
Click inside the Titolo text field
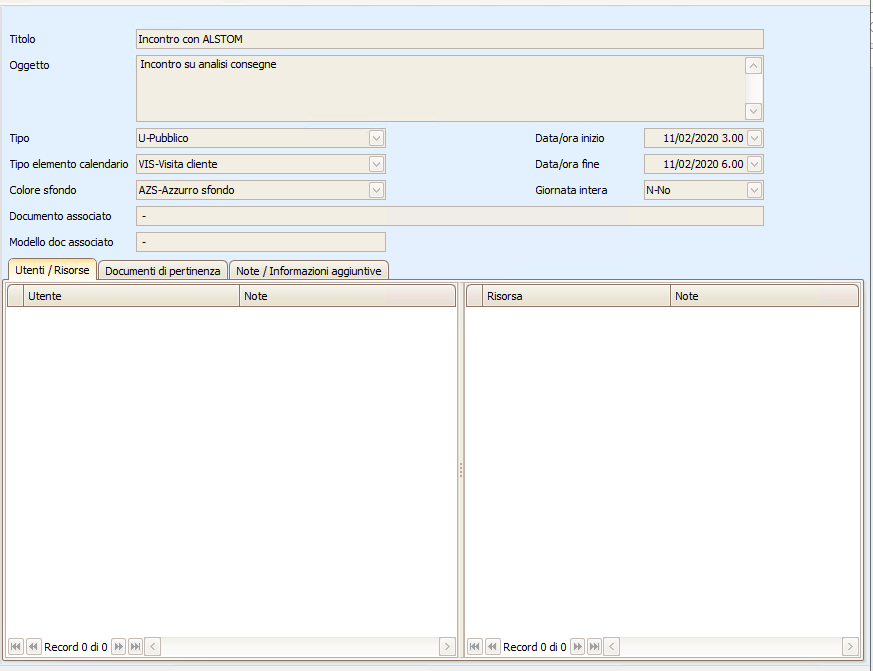tap(449, 39)
